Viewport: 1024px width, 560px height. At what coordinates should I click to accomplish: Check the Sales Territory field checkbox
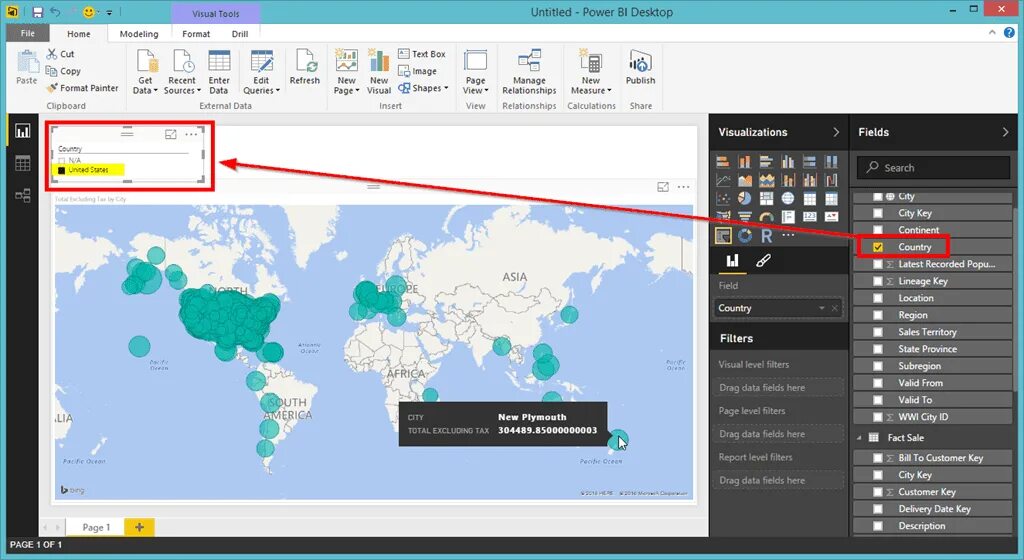click(x=878, y=332)
